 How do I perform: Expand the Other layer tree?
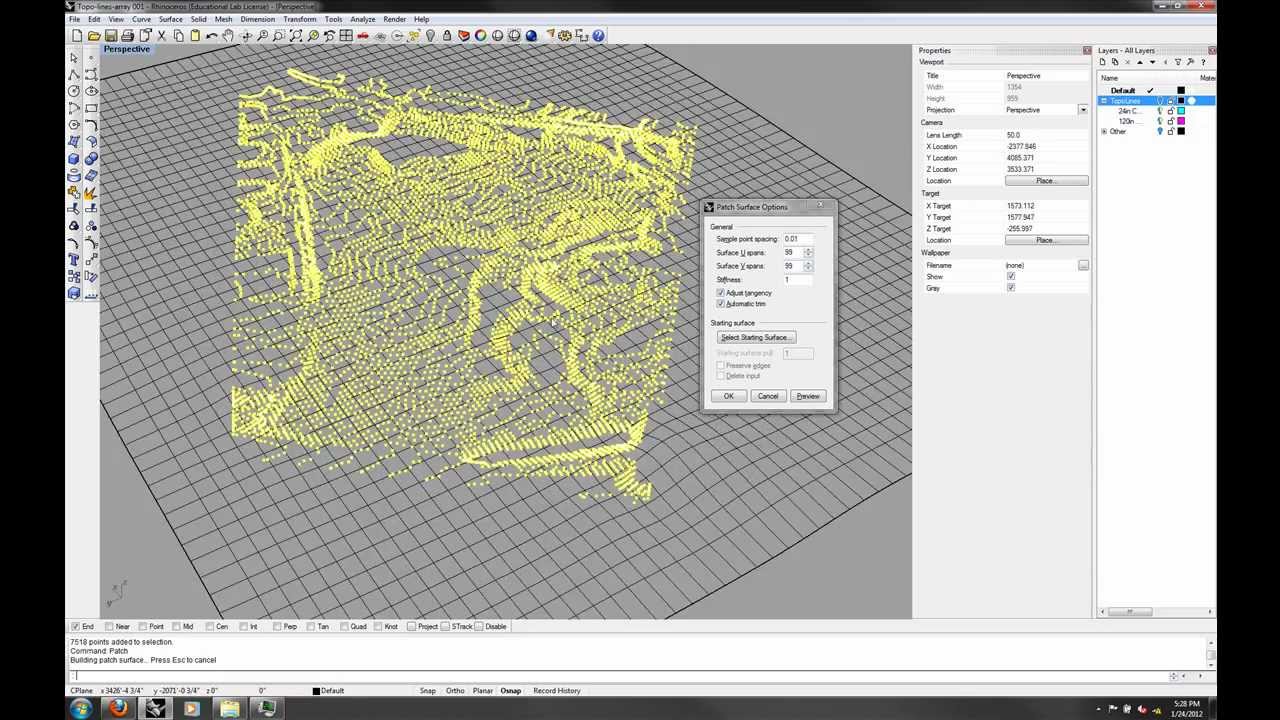1104,132
